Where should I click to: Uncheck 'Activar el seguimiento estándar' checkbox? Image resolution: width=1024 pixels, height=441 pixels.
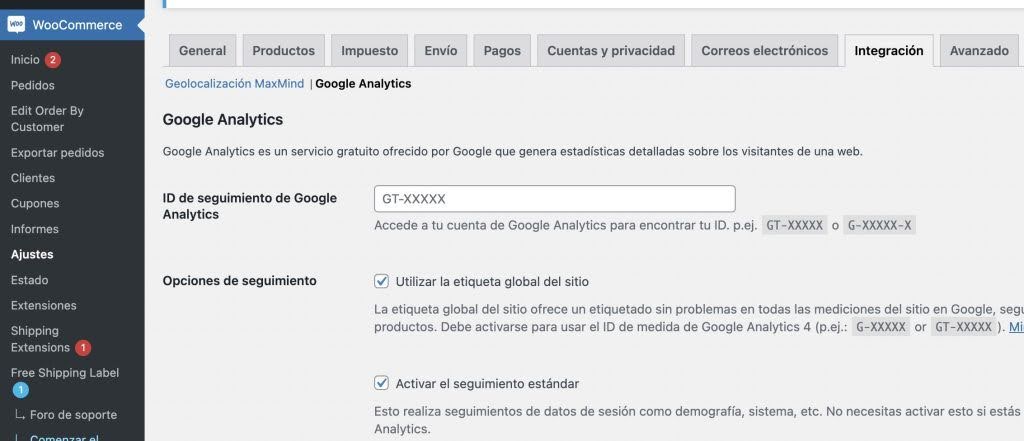[381, 383]
